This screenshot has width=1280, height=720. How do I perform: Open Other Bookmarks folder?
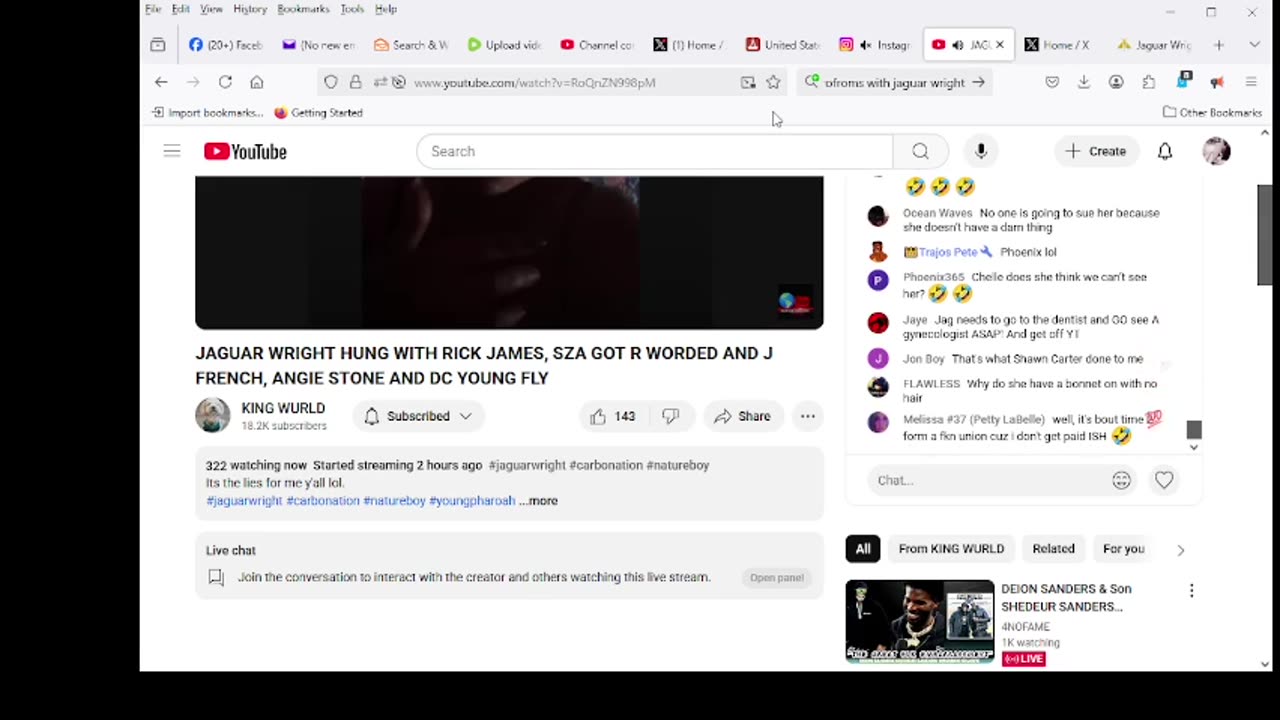(1212, 113)
